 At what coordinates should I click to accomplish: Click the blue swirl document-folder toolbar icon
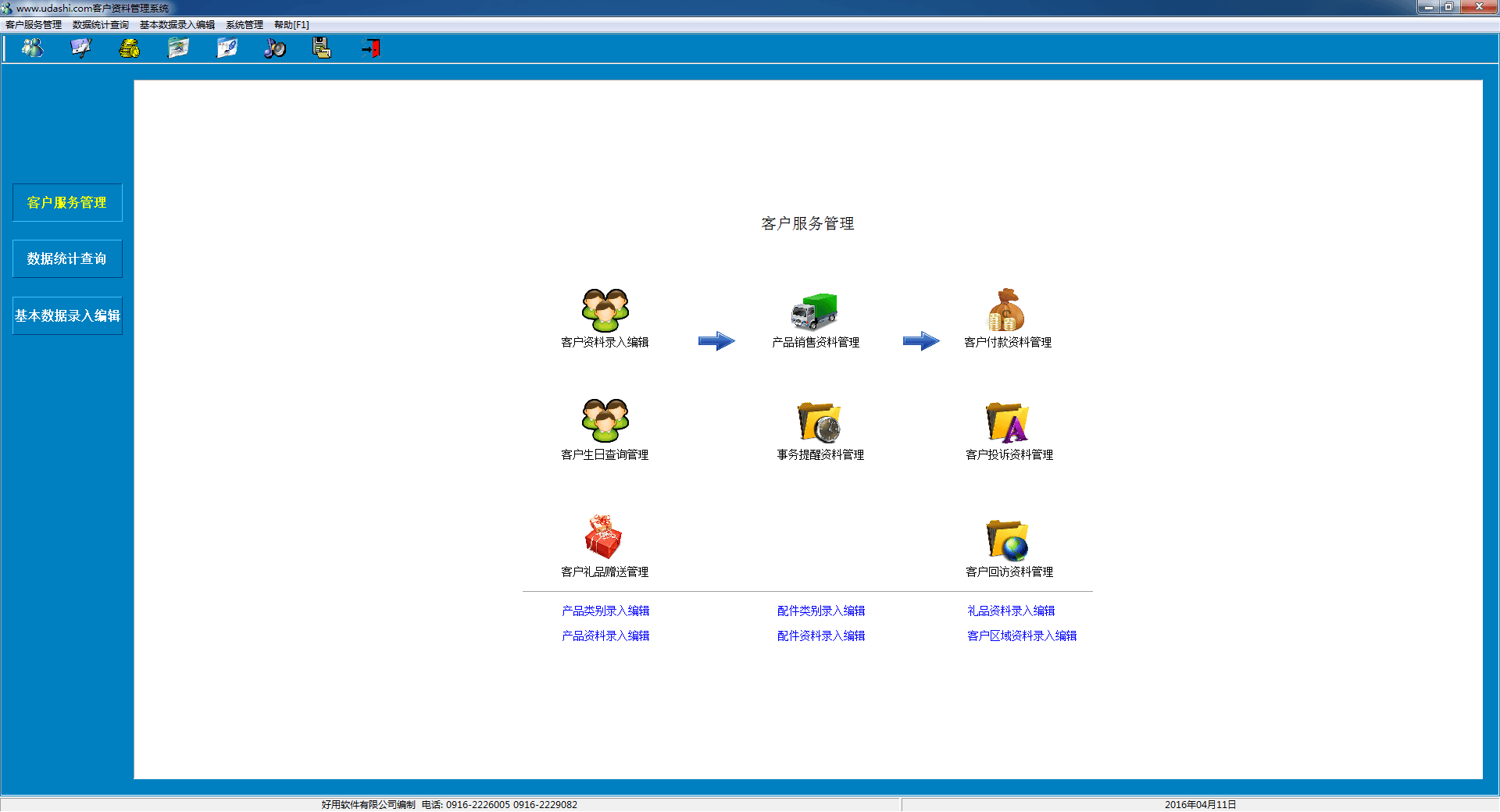coord(227,48)
